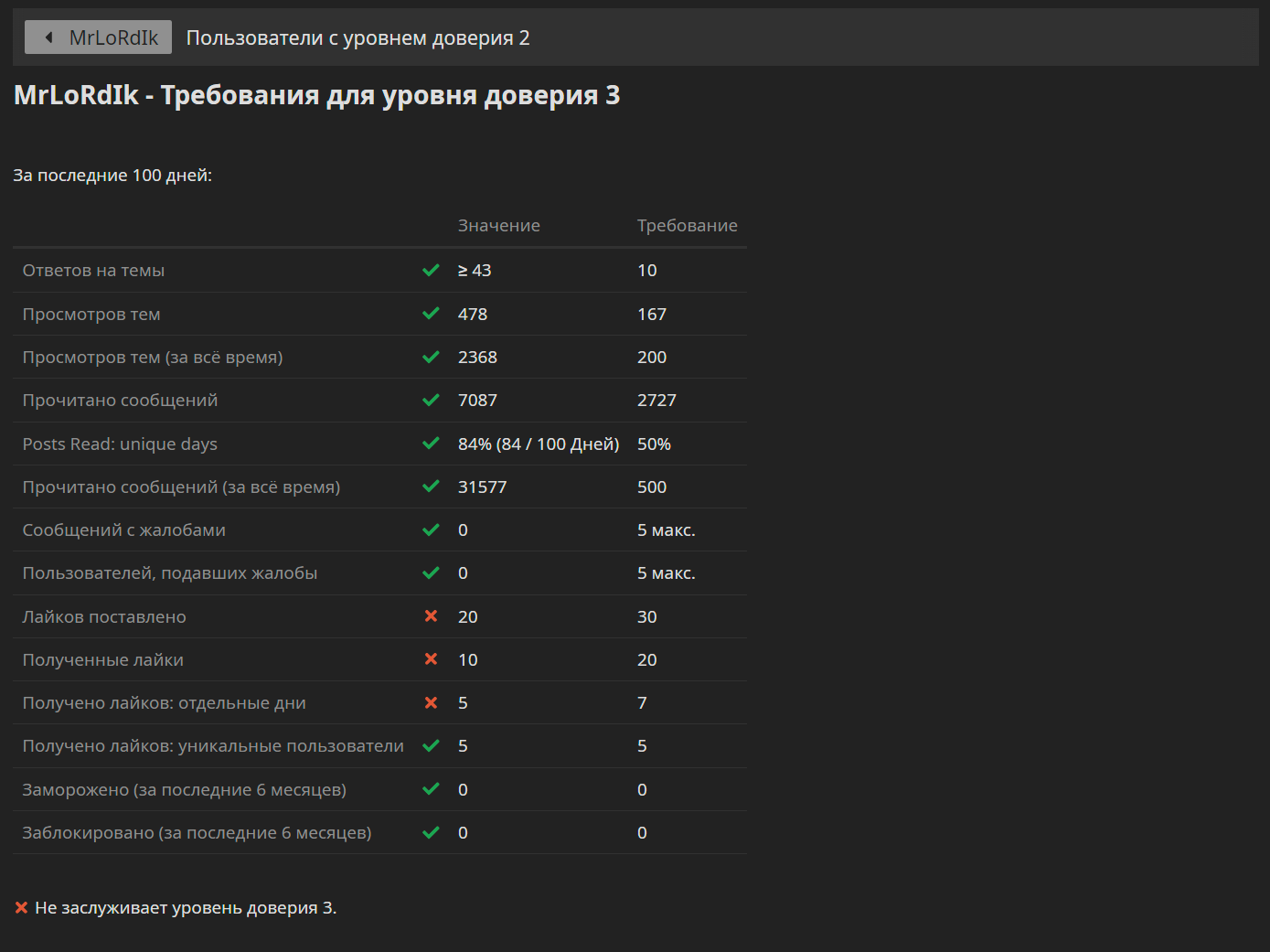
Task: Go back using the MrLoRdIk button
Action: click(98, 37)
